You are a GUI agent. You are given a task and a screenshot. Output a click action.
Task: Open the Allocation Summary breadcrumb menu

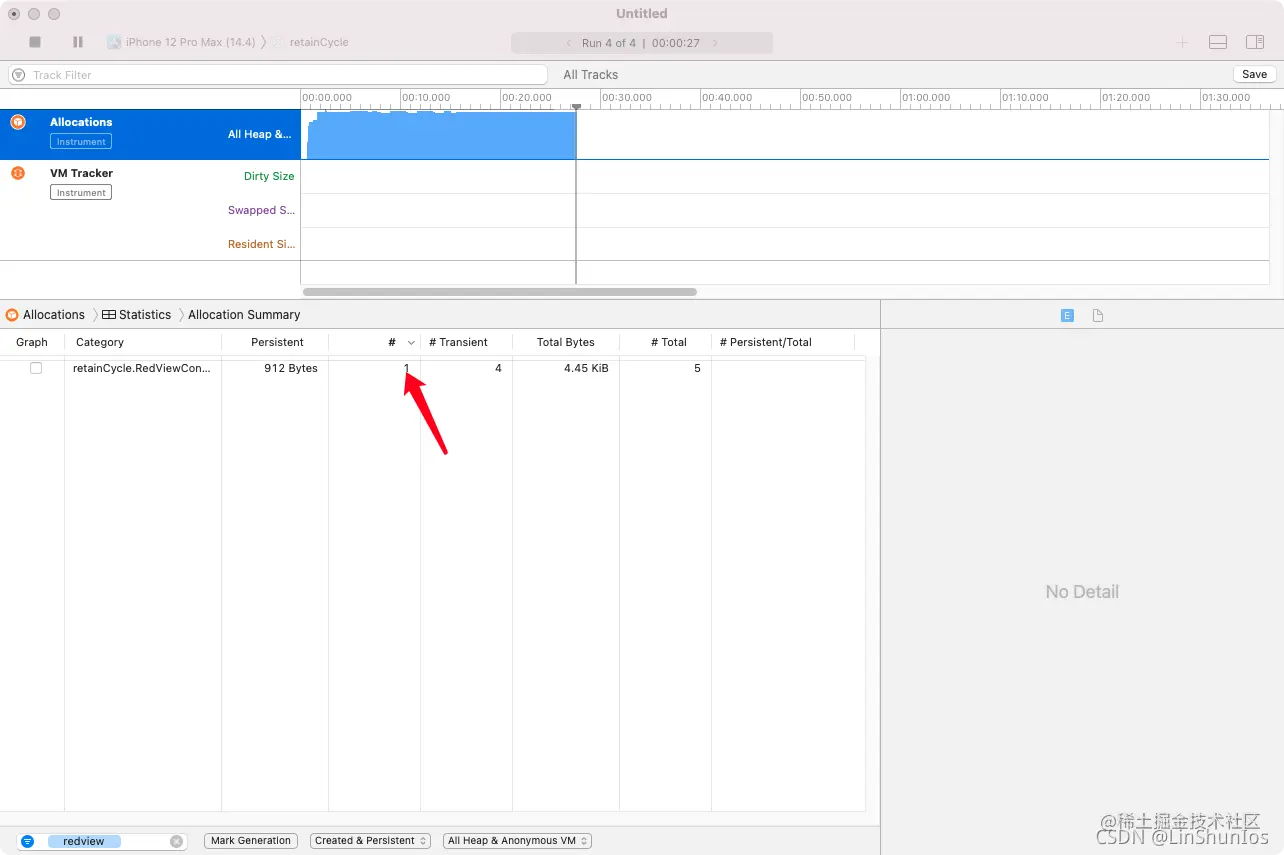(244, 314)
